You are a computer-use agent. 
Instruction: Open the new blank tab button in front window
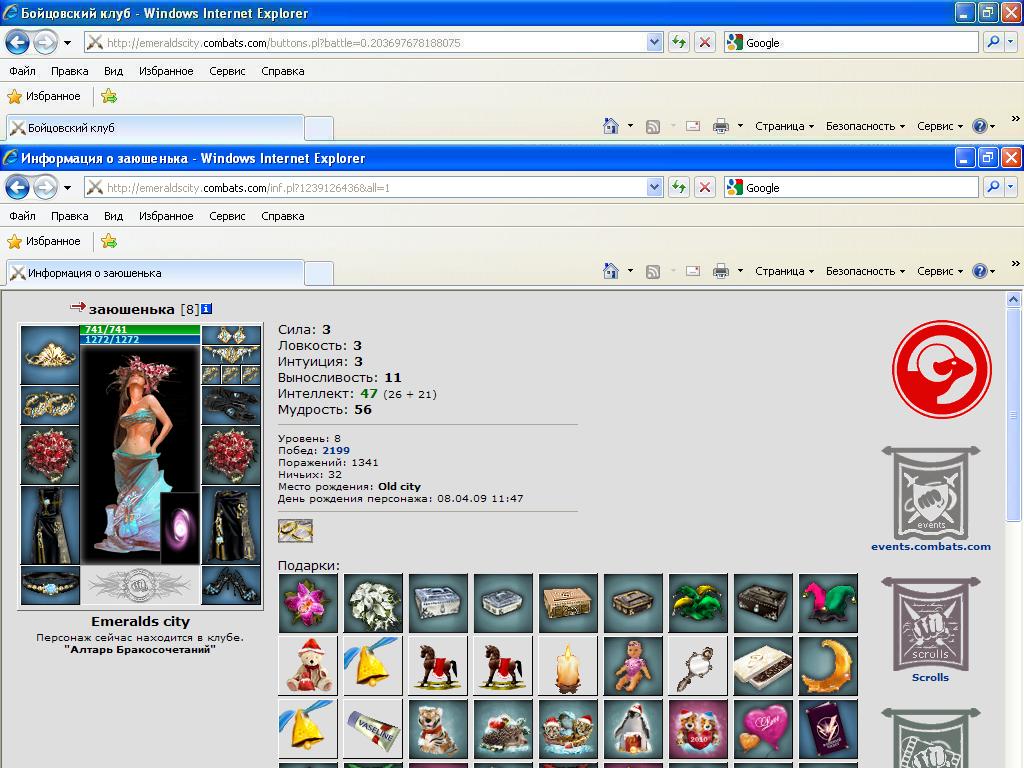(319, 274)
